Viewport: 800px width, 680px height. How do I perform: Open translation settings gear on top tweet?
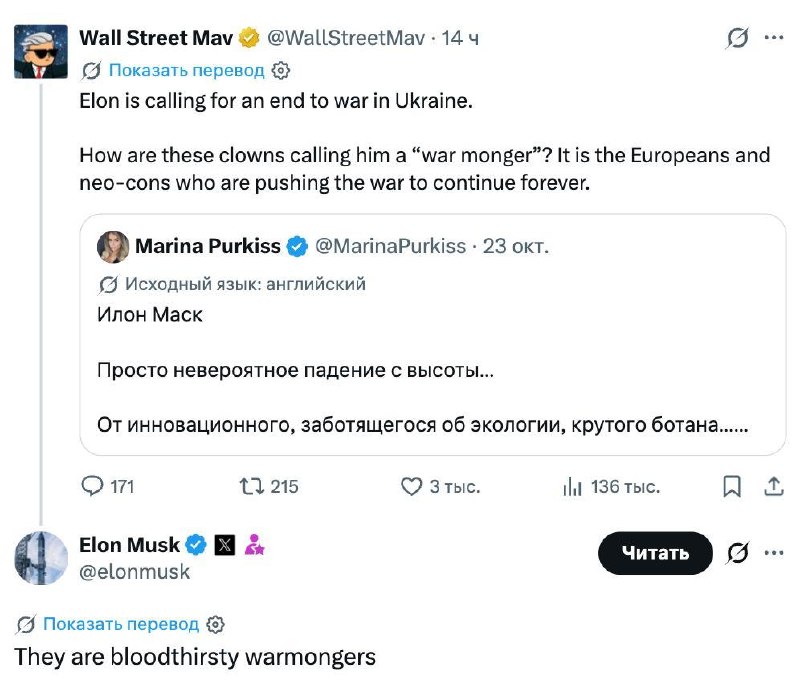281,70
